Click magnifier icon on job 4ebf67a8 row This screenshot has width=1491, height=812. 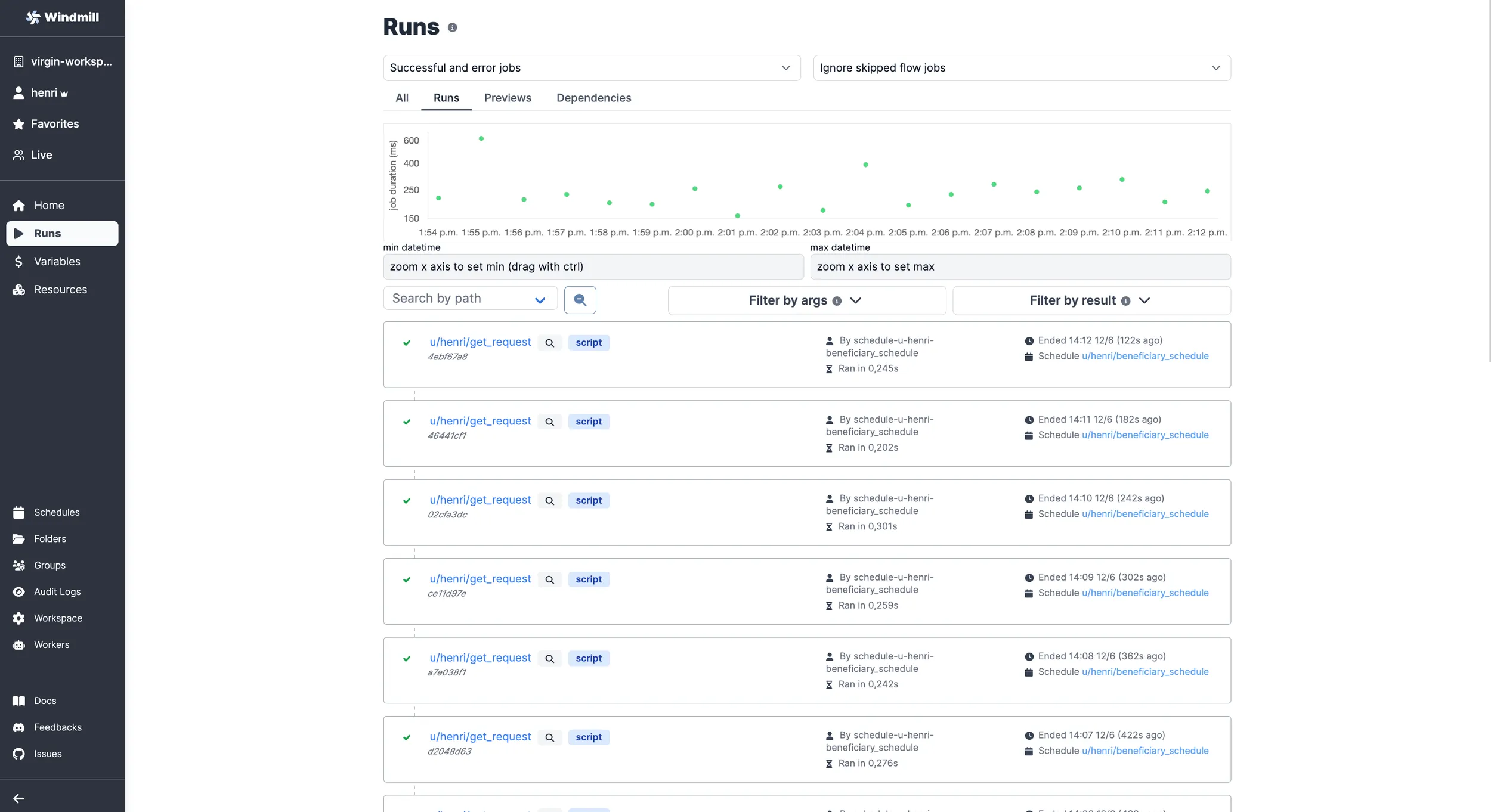coord(549,343)
